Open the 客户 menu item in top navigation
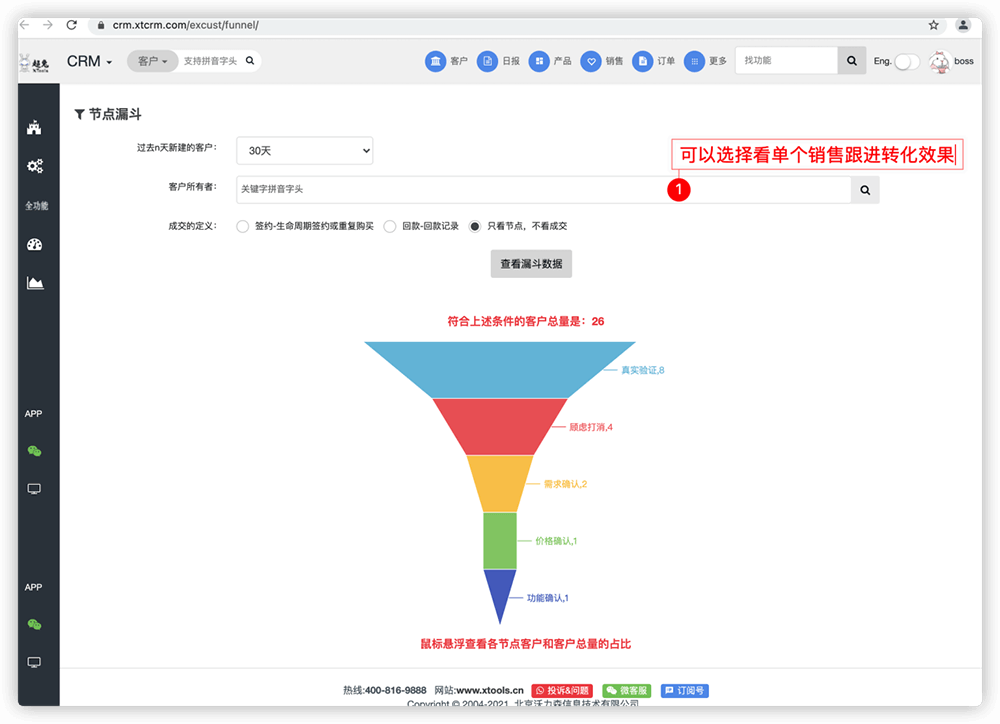This screenshot has height=724, width=1000. click(459, 61)
